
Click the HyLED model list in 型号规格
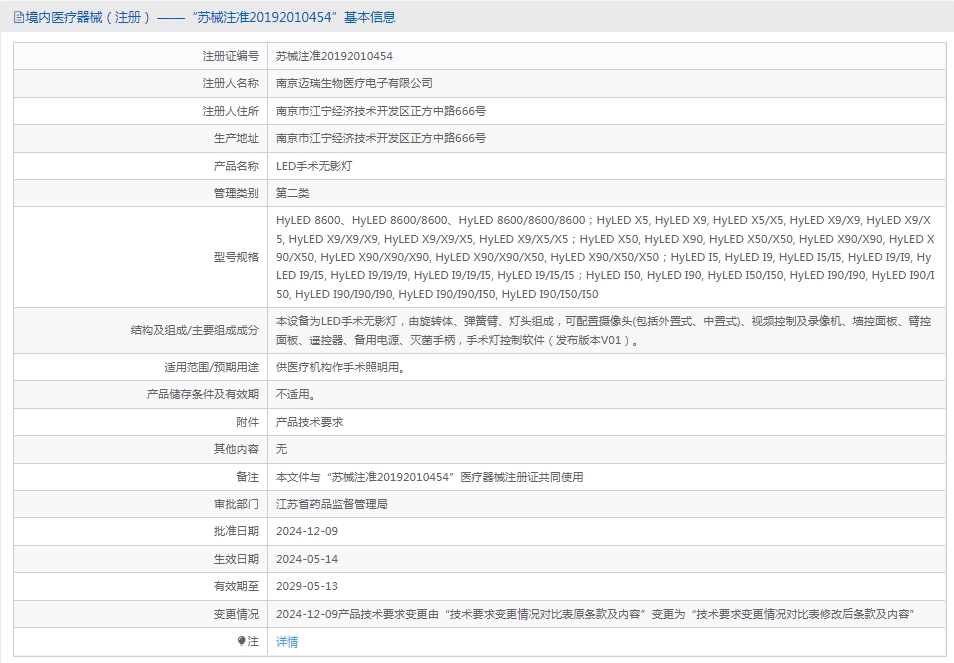[605, 257]
